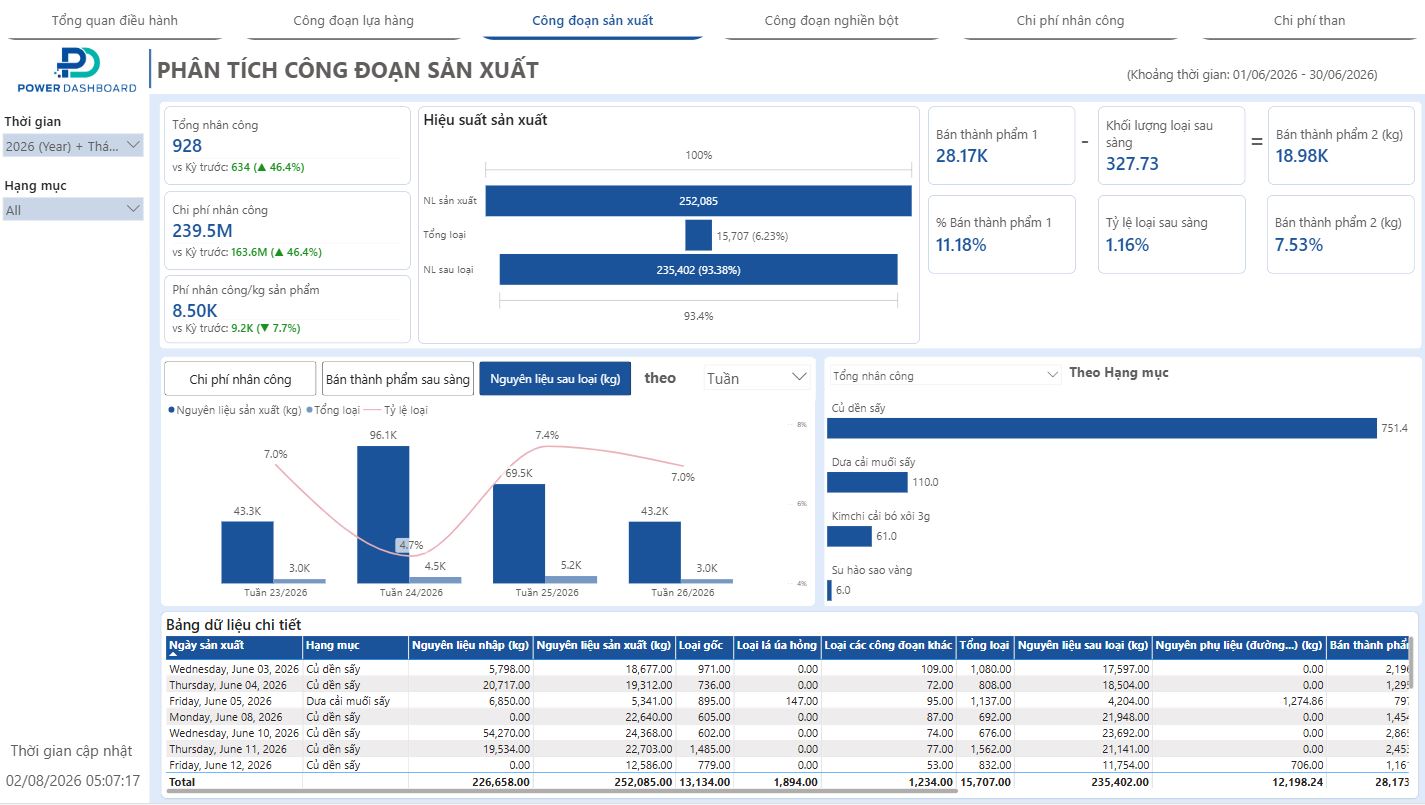This screenshot has height=805, width=1425.
Task: Select the Củ dền sấy bar
Action: (x=1102, y=428)
